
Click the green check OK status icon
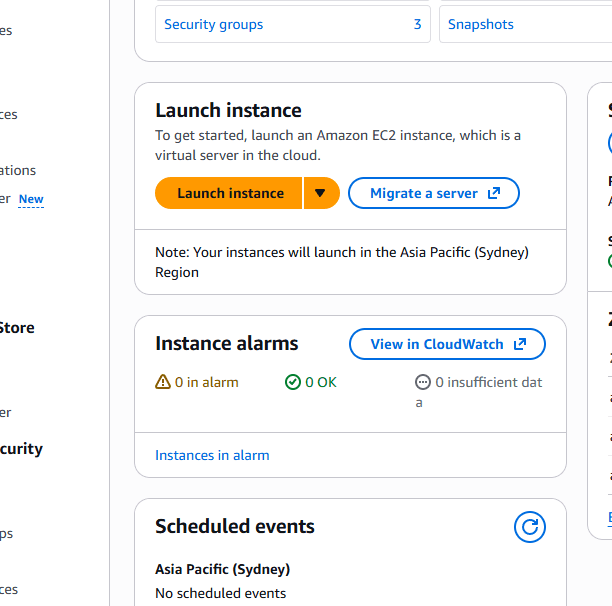pos(293,382)
